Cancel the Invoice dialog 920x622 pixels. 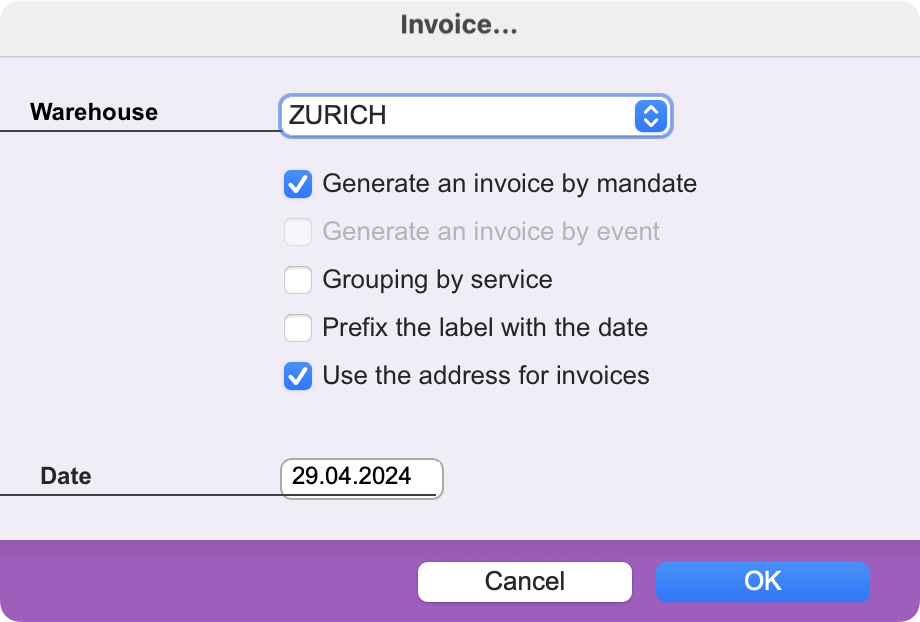point(525,582)
